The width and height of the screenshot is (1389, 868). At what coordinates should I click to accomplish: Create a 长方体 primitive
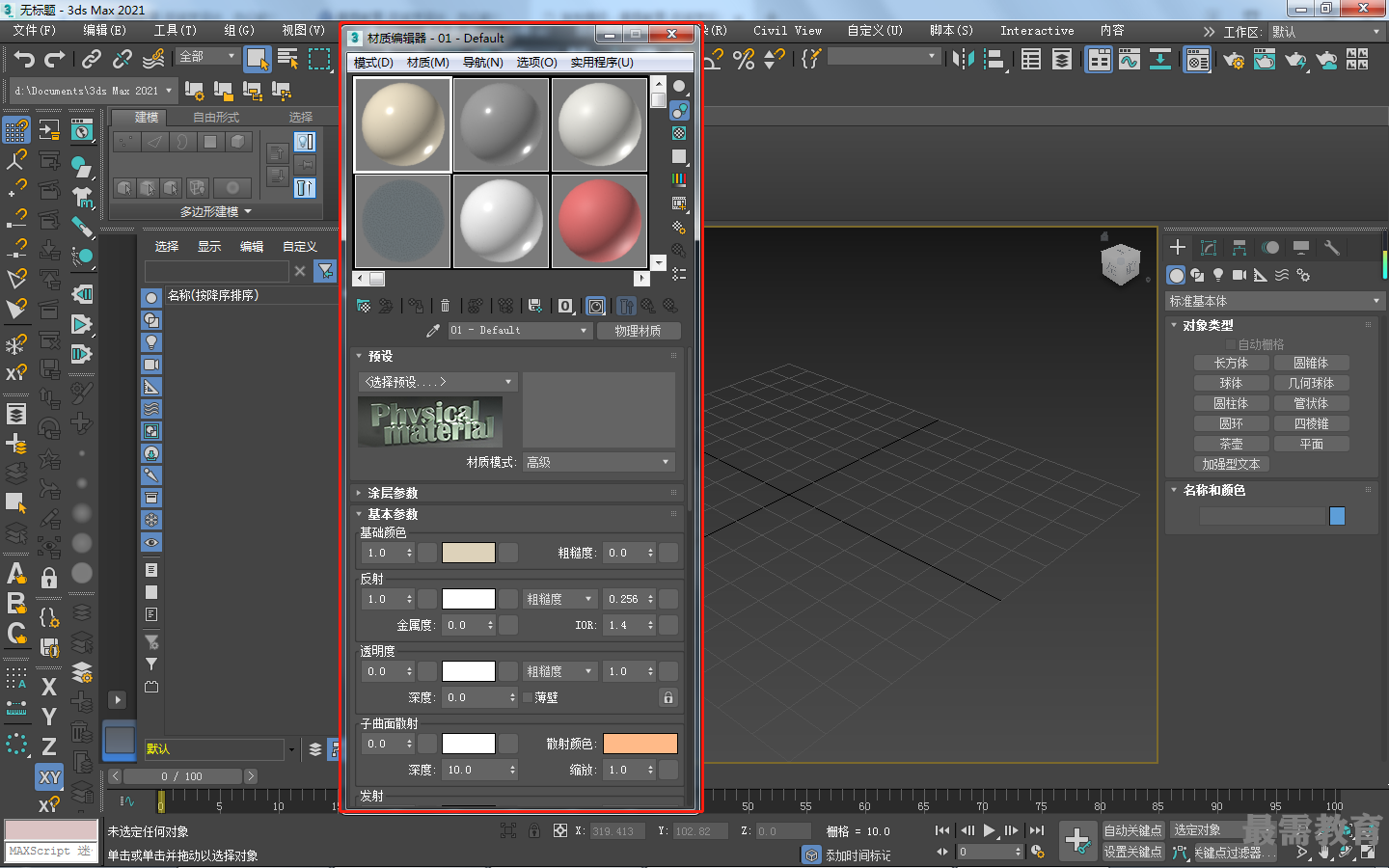[1230, 364]
